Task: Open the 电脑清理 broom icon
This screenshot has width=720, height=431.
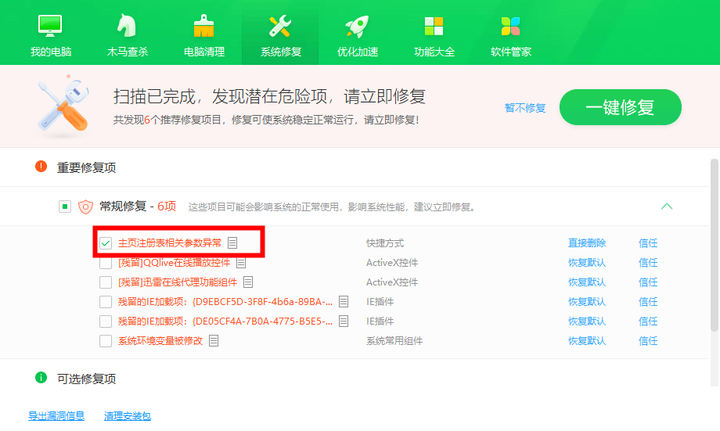Action: pos(203,26)
